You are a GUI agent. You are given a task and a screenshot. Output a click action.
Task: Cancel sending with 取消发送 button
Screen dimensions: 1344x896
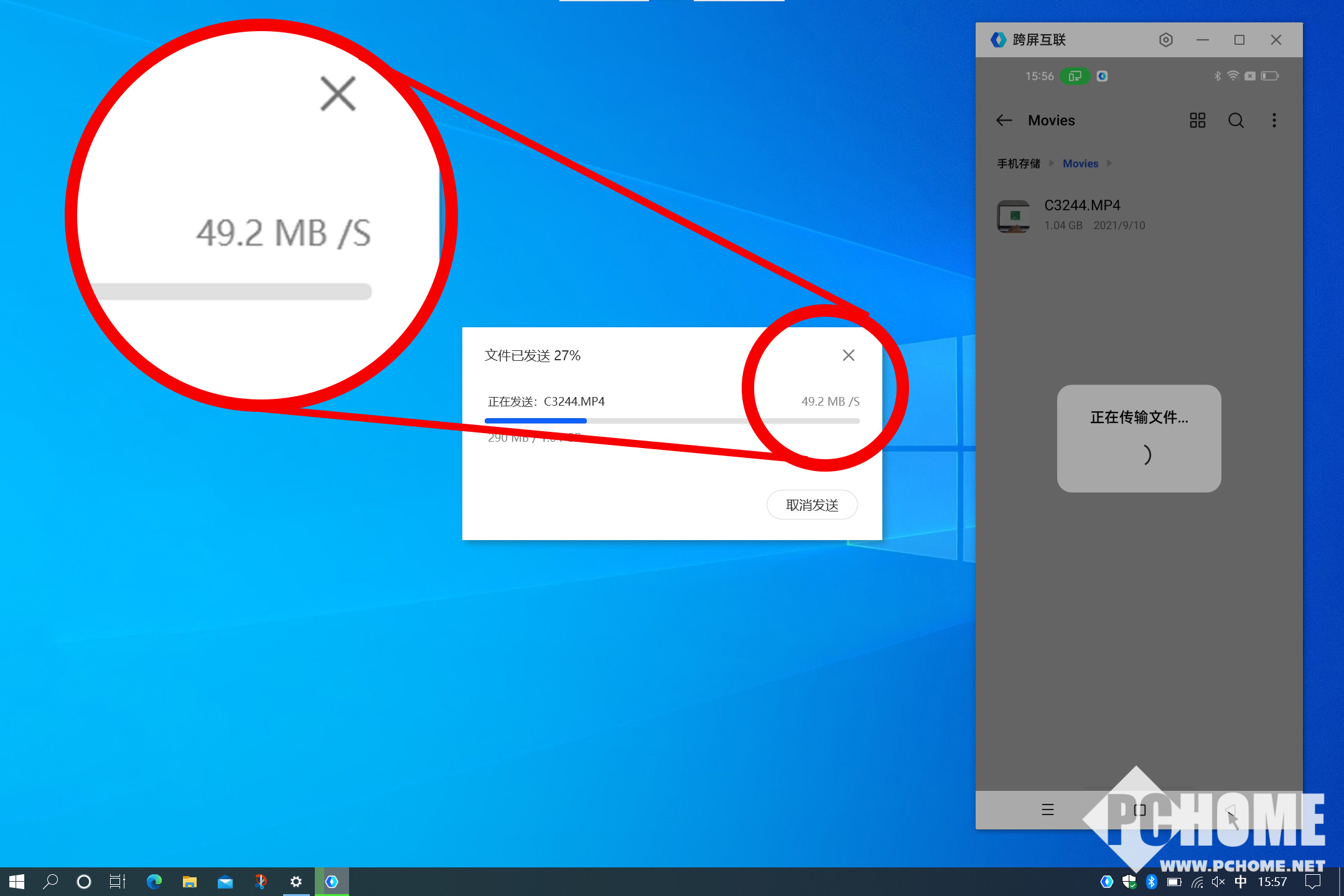pos(812,505)
